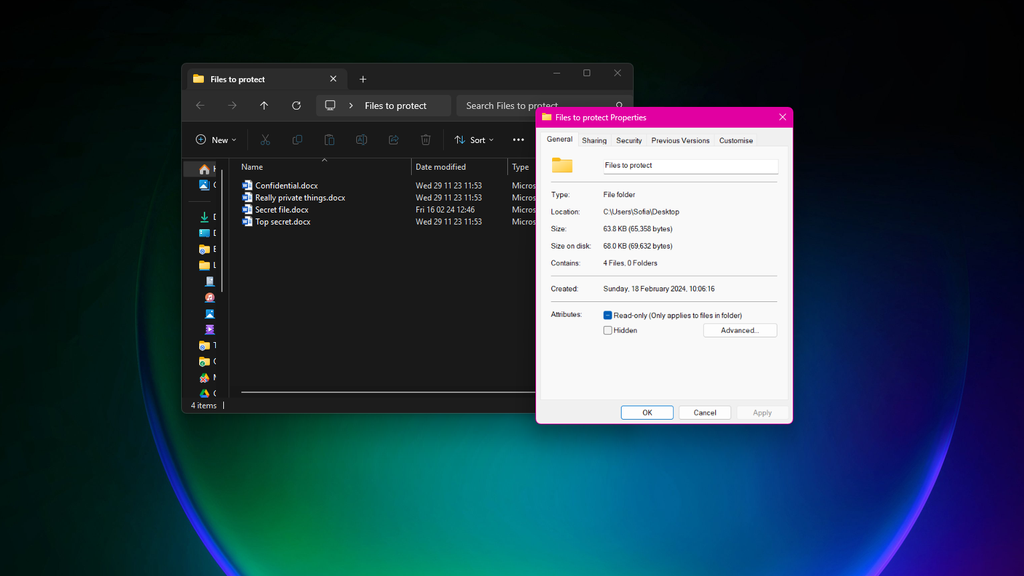Click the Rename icon in the toolbar
Image resolution: width=1024 pixels, height=576 pixels.
pyautogui.click(x=361, y=139)
